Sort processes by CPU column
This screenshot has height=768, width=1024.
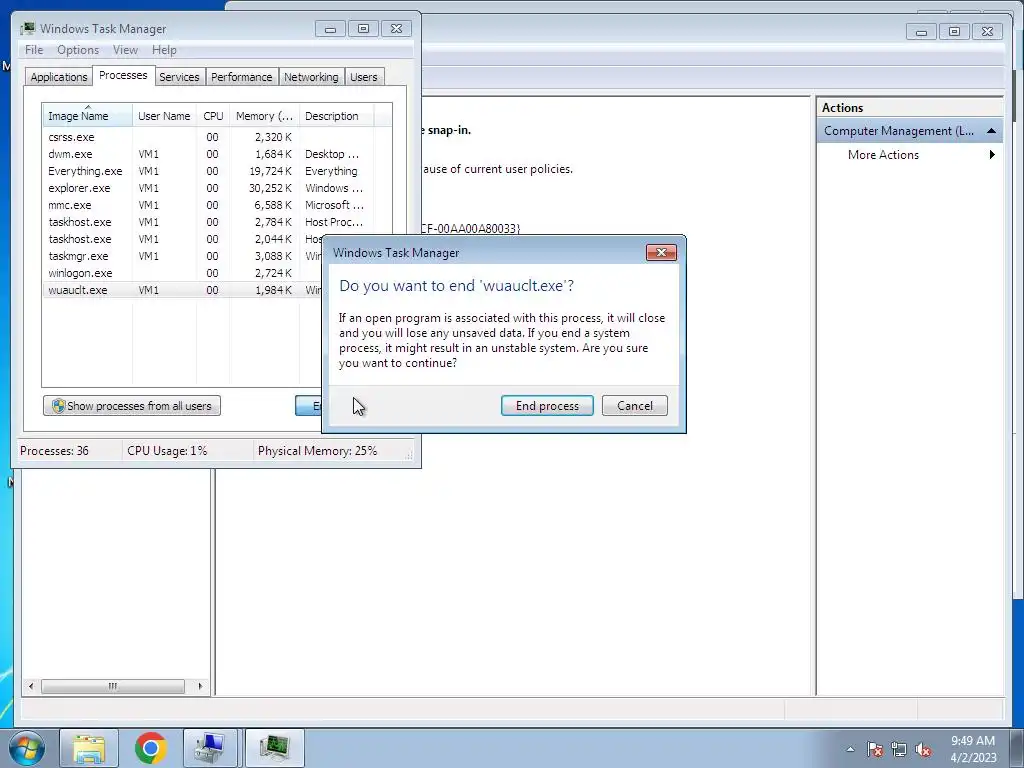[x=213, y=116]
